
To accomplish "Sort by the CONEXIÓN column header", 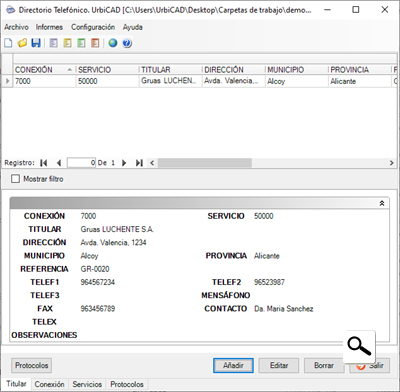I will [44, 70].
